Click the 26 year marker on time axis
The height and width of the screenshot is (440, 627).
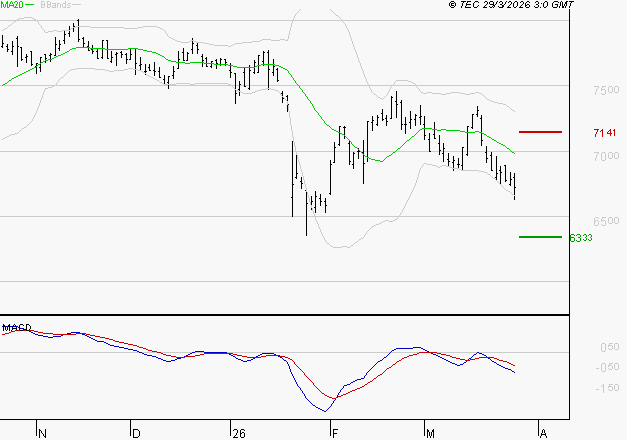click(239, 433)
